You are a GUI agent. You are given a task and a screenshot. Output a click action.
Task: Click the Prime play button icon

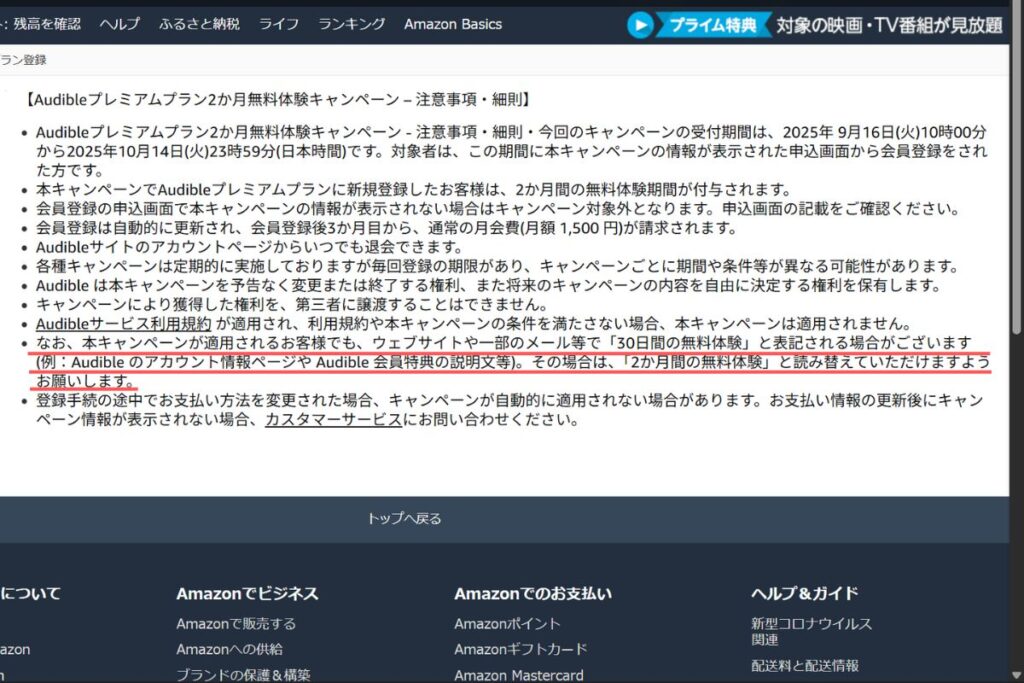tap(640, 25)
